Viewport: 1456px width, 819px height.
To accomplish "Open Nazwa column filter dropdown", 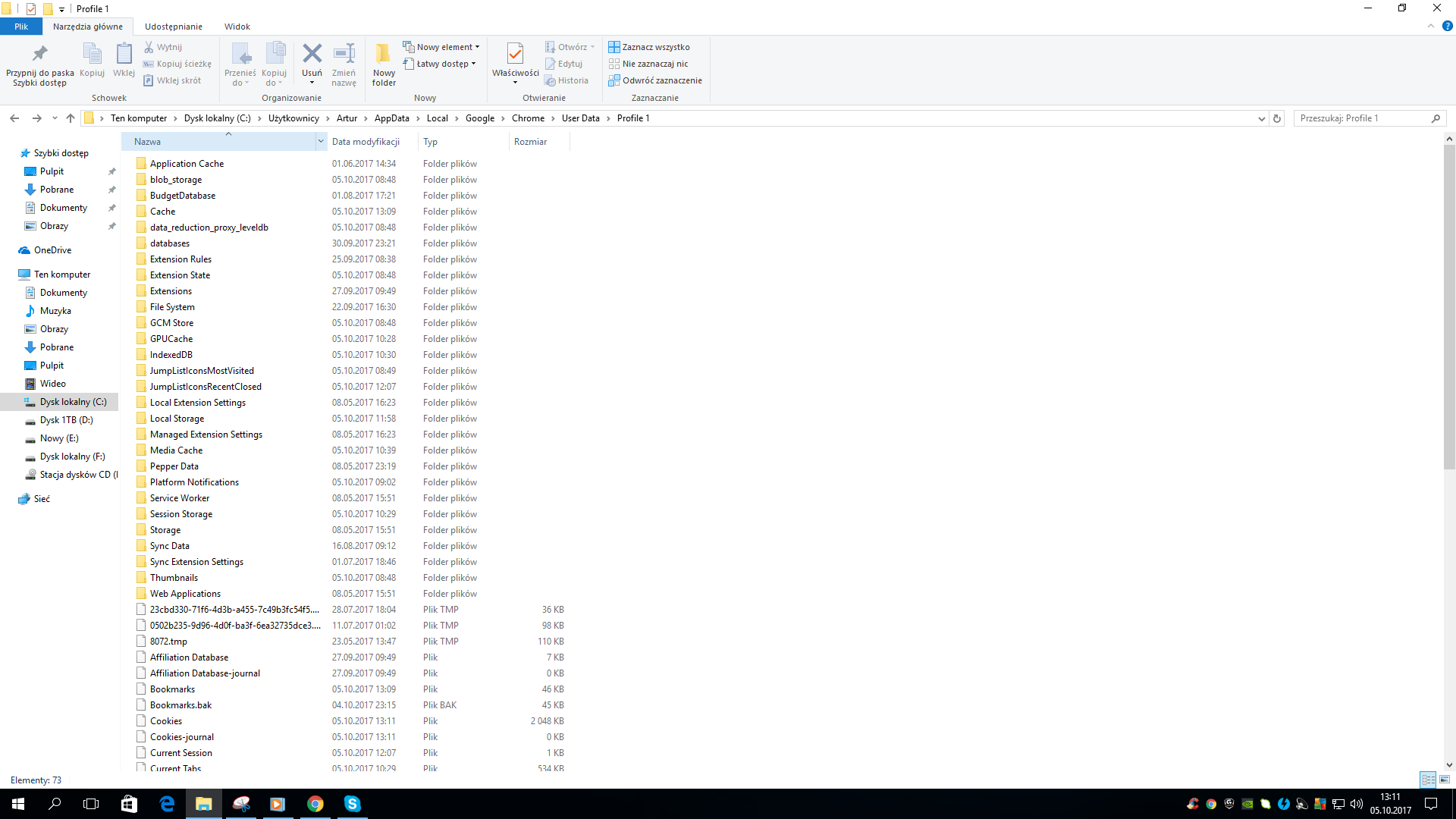I will point(321,141).
